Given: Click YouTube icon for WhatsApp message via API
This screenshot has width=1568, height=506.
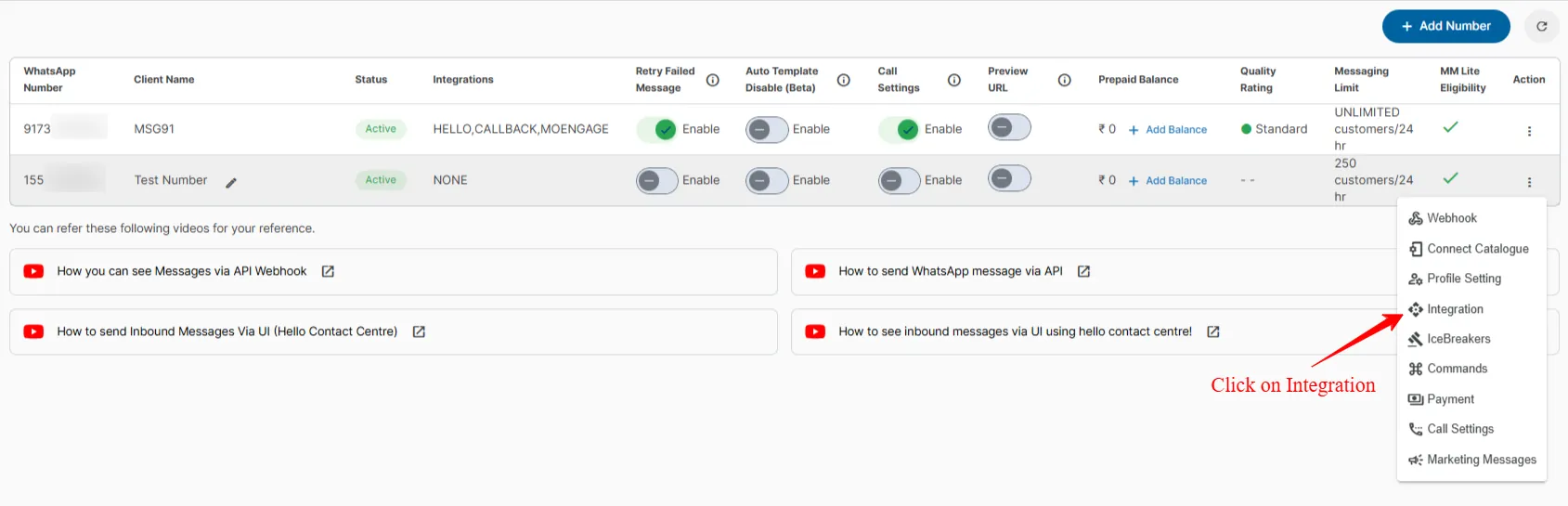Looking at the screenshot, I should [x=815, y=271].
